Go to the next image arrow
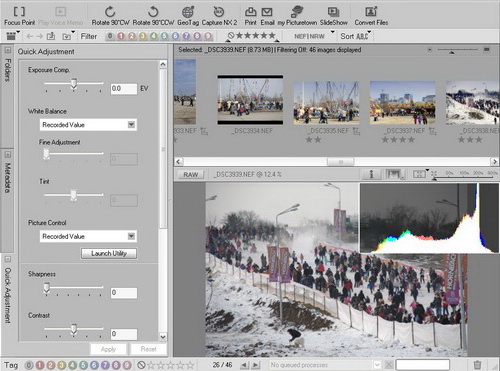The height and width of the screenshot is (371, 500). coord(256,365)
